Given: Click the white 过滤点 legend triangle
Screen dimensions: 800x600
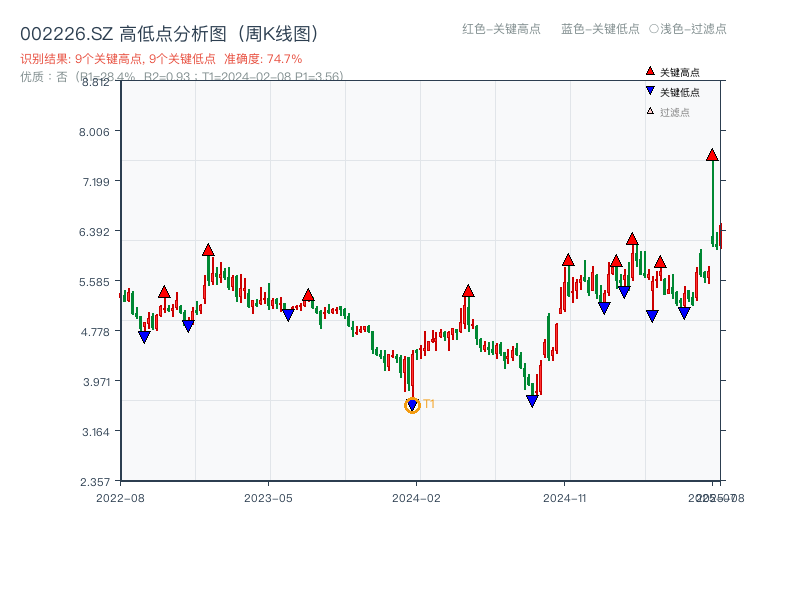Looking at the screenshot, I should (650, 111).
